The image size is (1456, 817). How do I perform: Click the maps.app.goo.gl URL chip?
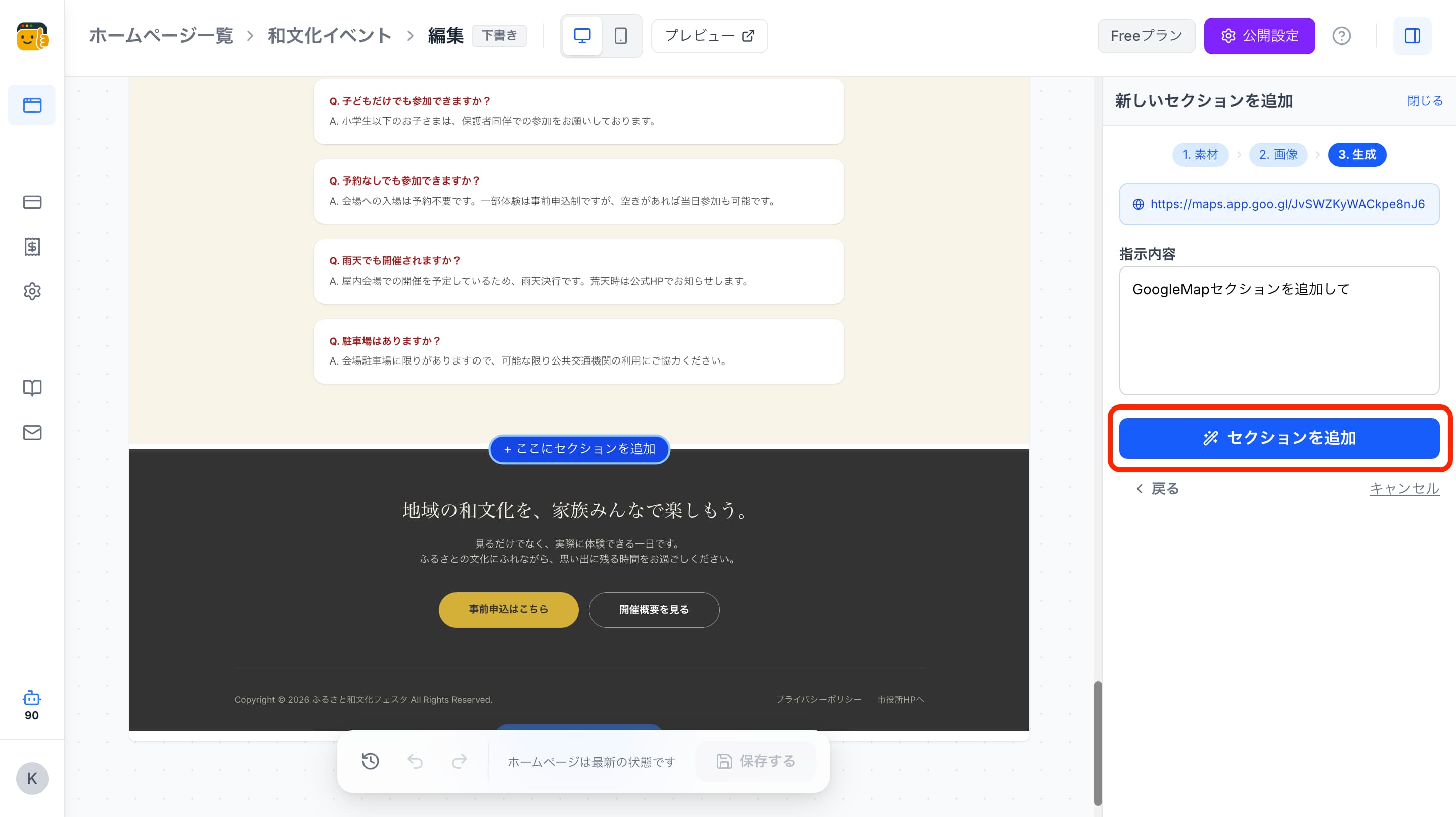pos(1279,204)
